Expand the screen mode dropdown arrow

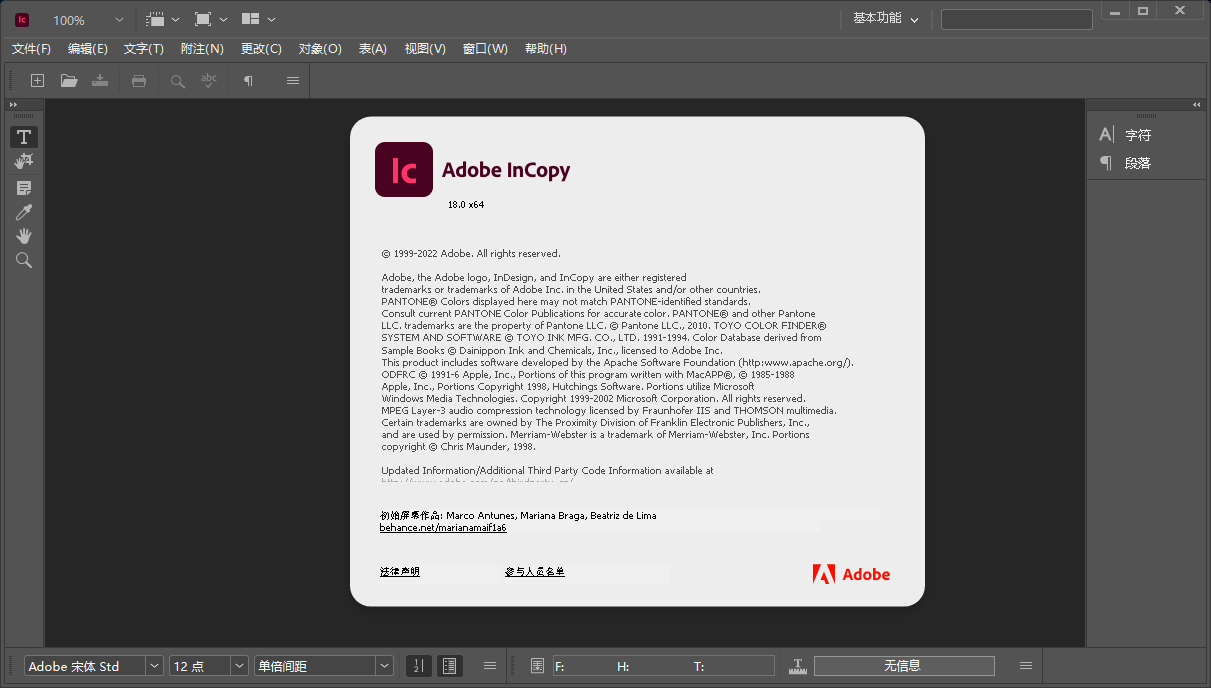[223, 19]
